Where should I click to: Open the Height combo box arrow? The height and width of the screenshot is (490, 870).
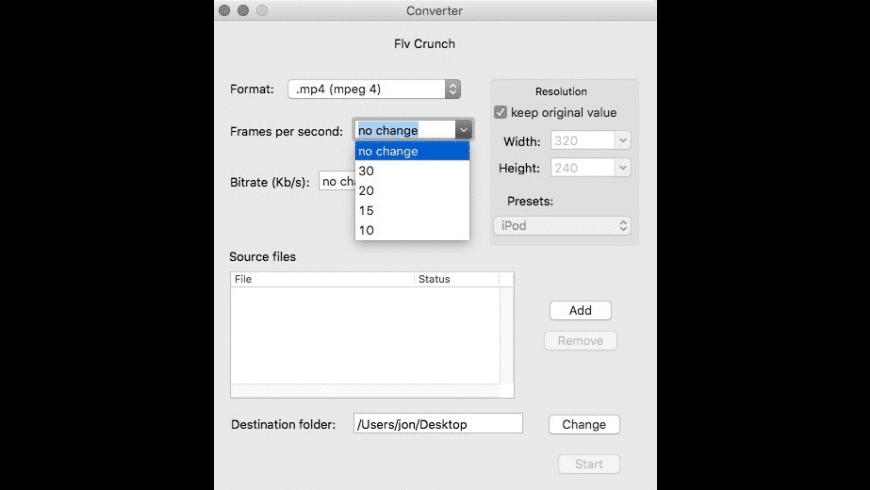click(623, 168)
